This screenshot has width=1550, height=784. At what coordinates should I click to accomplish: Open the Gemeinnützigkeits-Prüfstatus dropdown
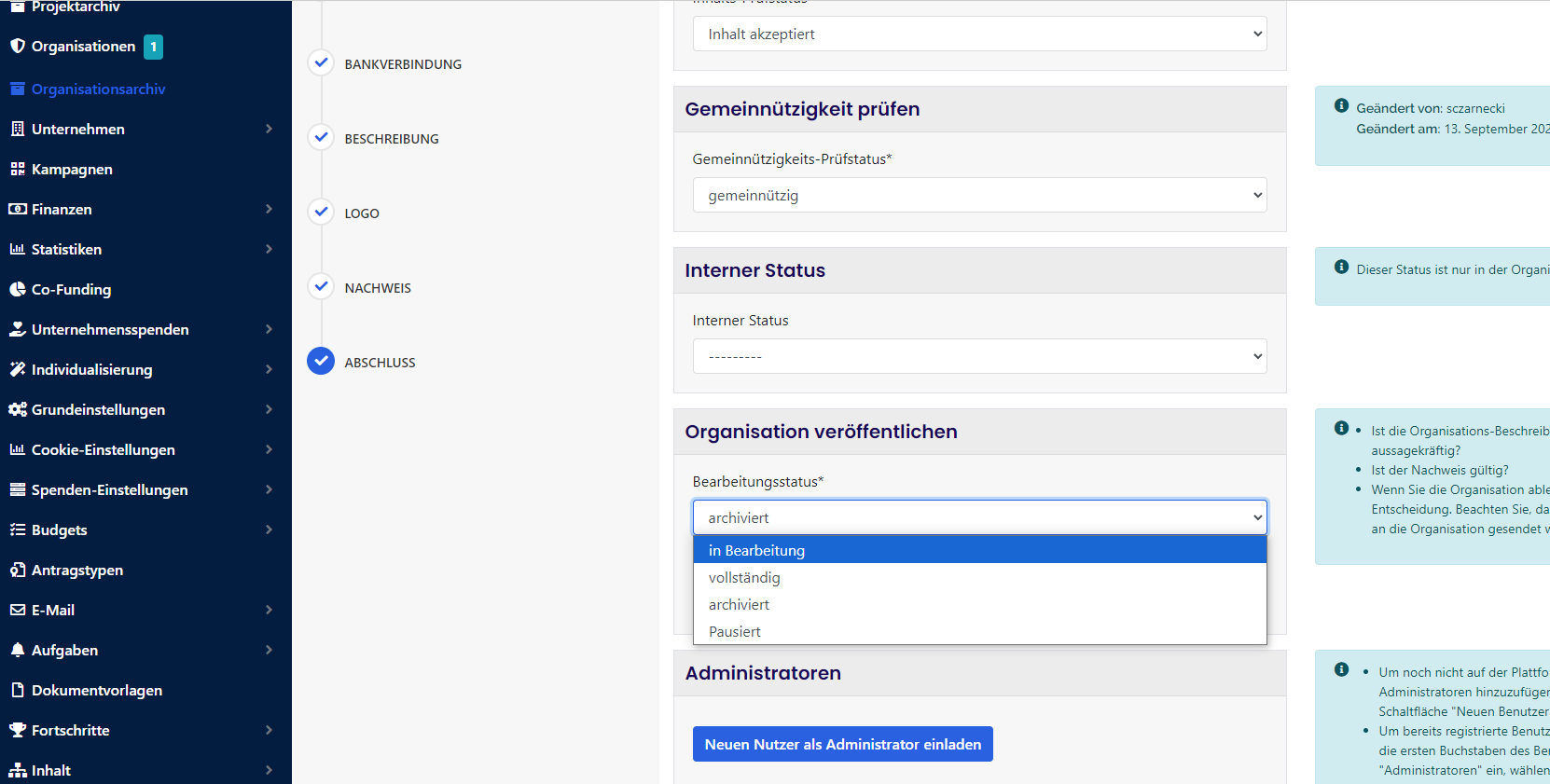(x=979, y=195)
